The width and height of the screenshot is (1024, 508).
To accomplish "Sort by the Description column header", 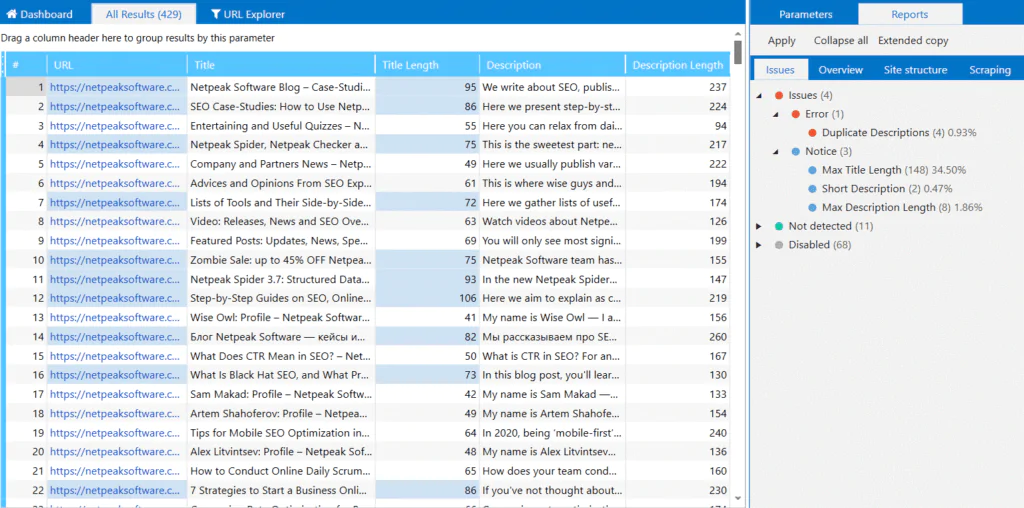I will [x=552, y=65].
